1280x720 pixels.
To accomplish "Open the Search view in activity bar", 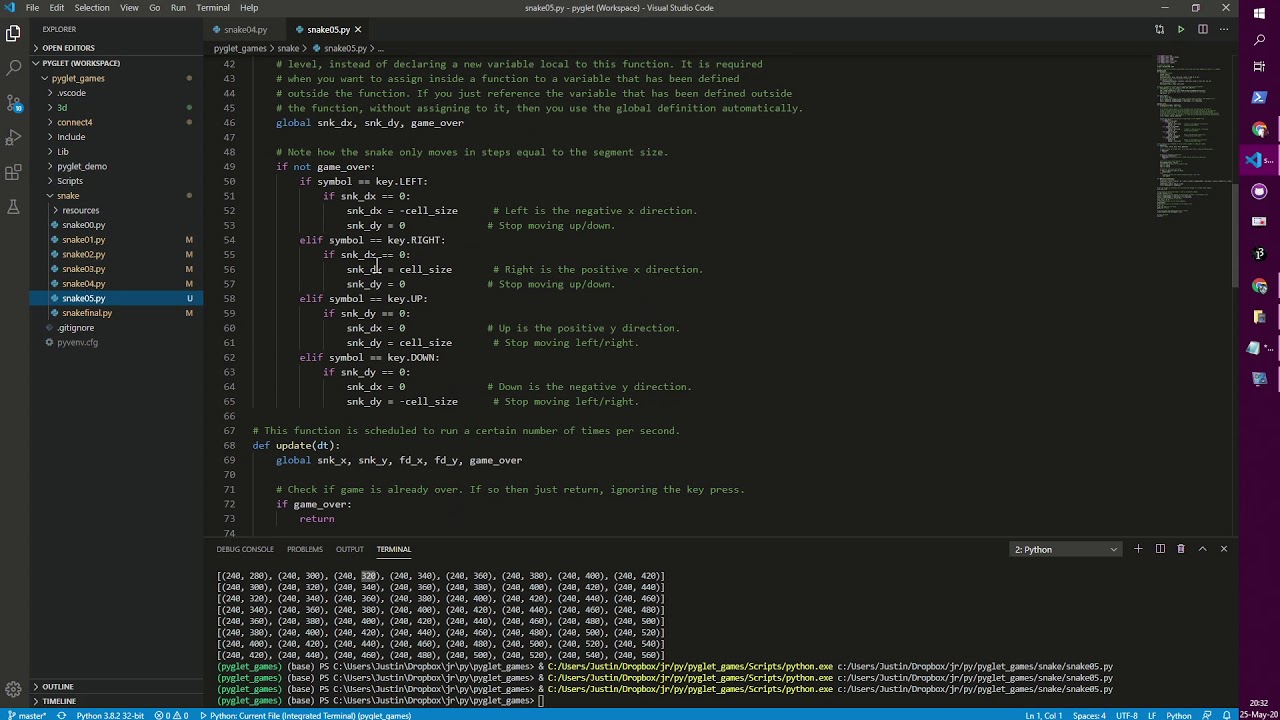I will tap(13, 68).
